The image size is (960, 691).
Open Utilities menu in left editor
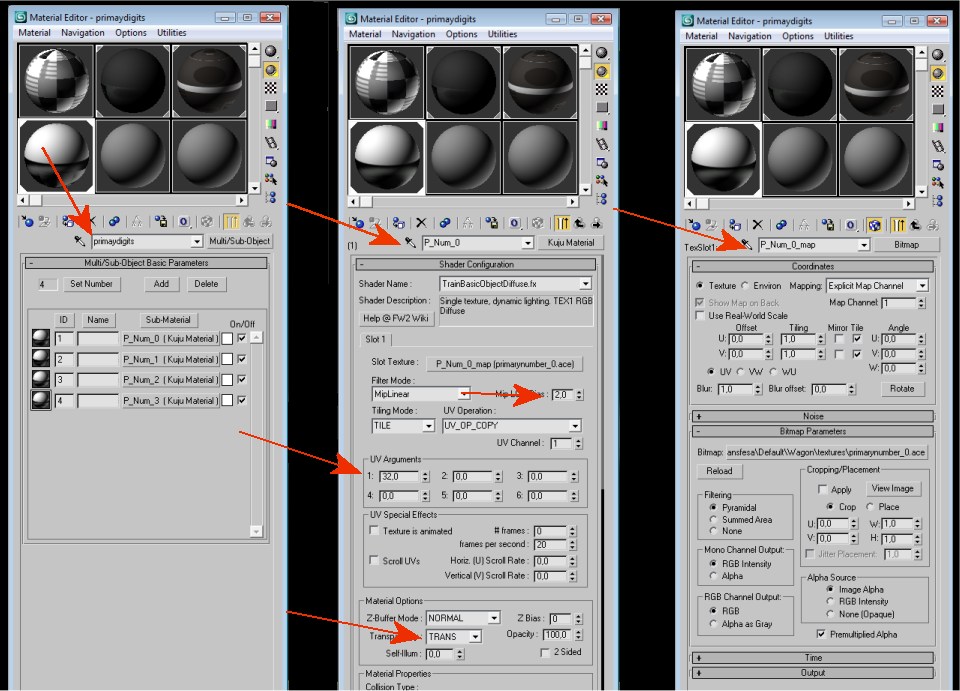coord(170,33)
